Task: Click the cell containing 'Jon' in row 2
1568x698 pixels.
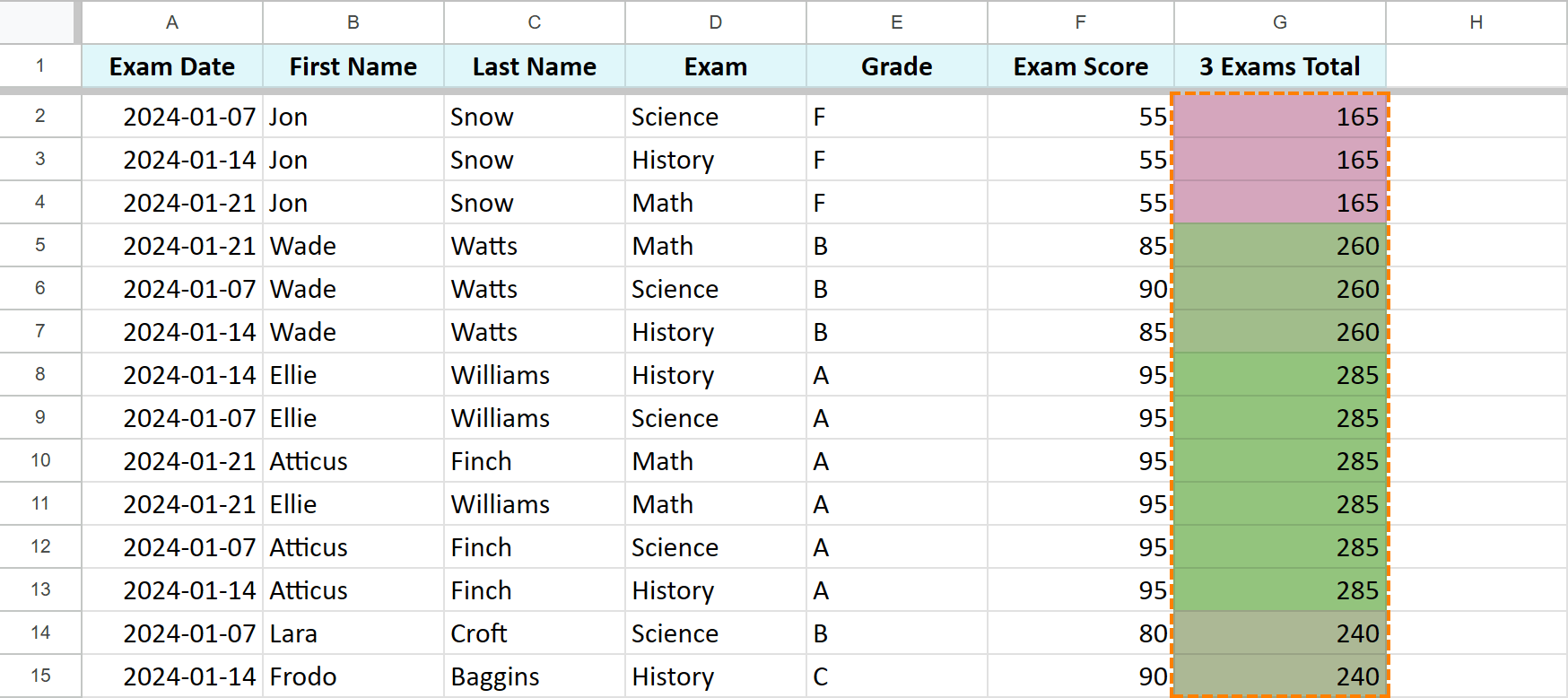Action: coord(353,116)
